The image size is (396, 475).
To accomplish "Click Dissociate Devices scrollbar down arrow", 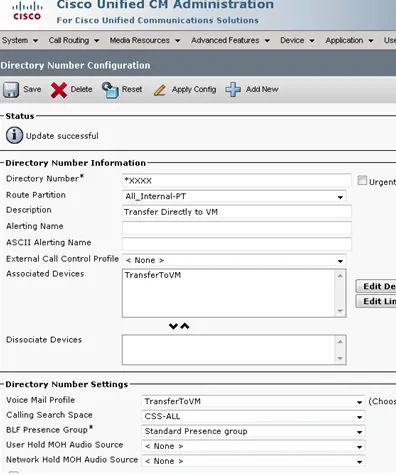I will (x=340, y=358).
